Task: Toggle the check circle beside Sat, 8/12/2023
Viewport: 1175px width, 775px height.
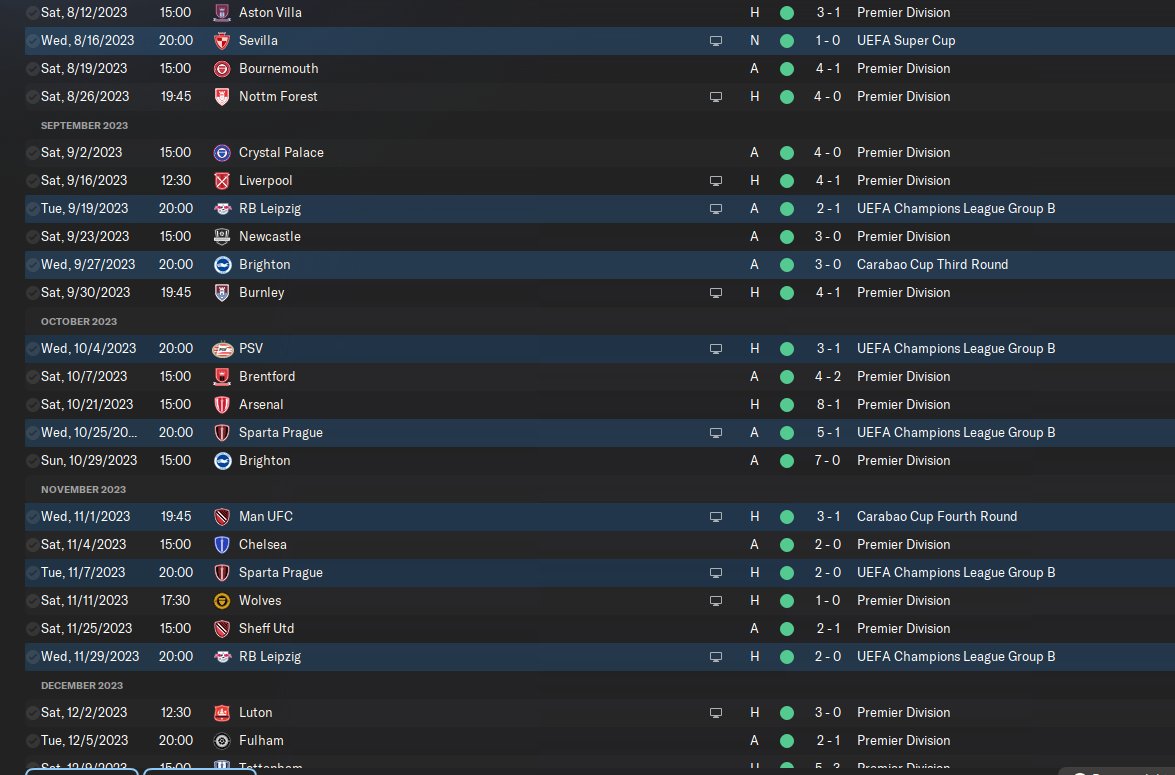Action: [x=32, y=13]
